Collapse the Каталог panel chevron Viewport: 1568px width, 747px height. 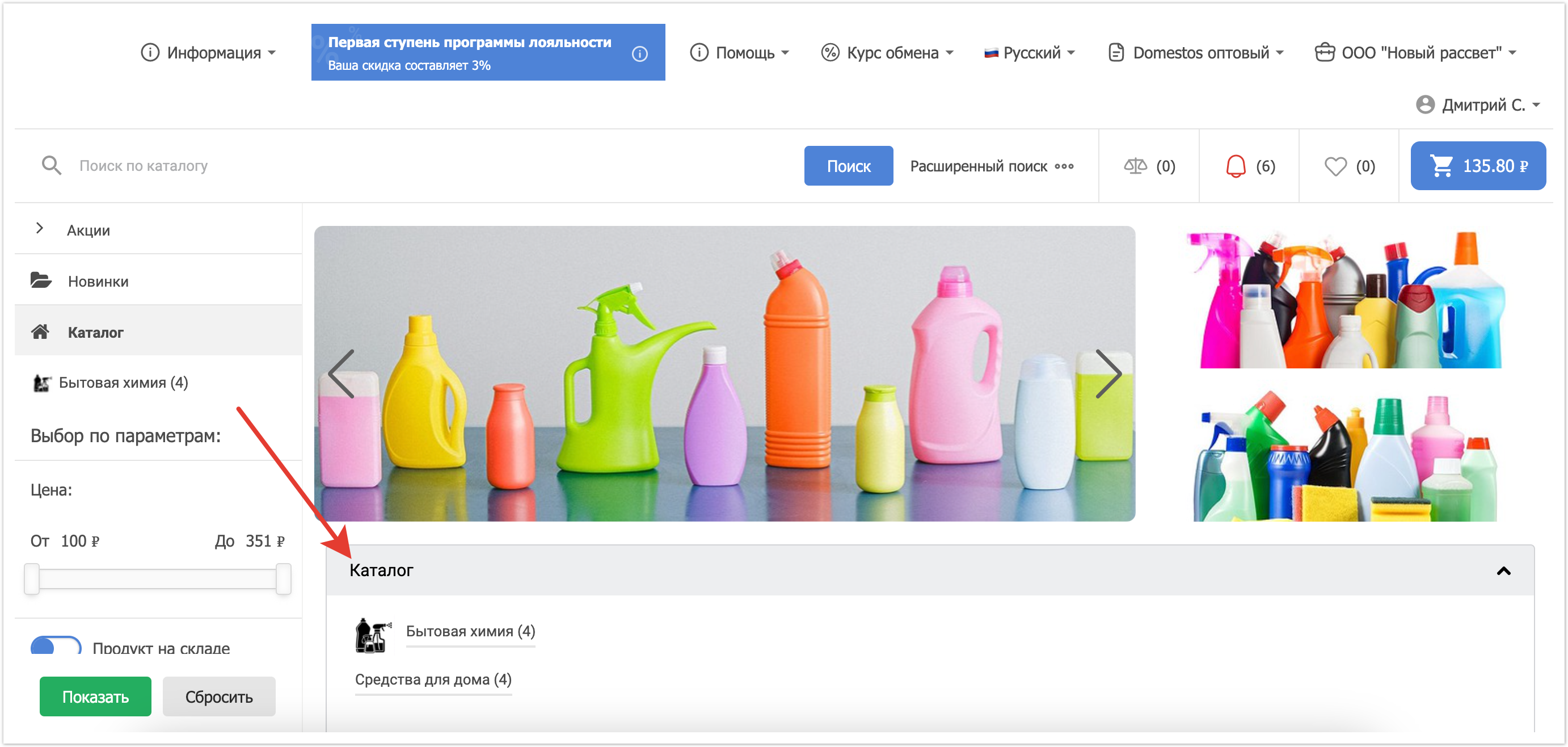click(x=1503, y=571)
